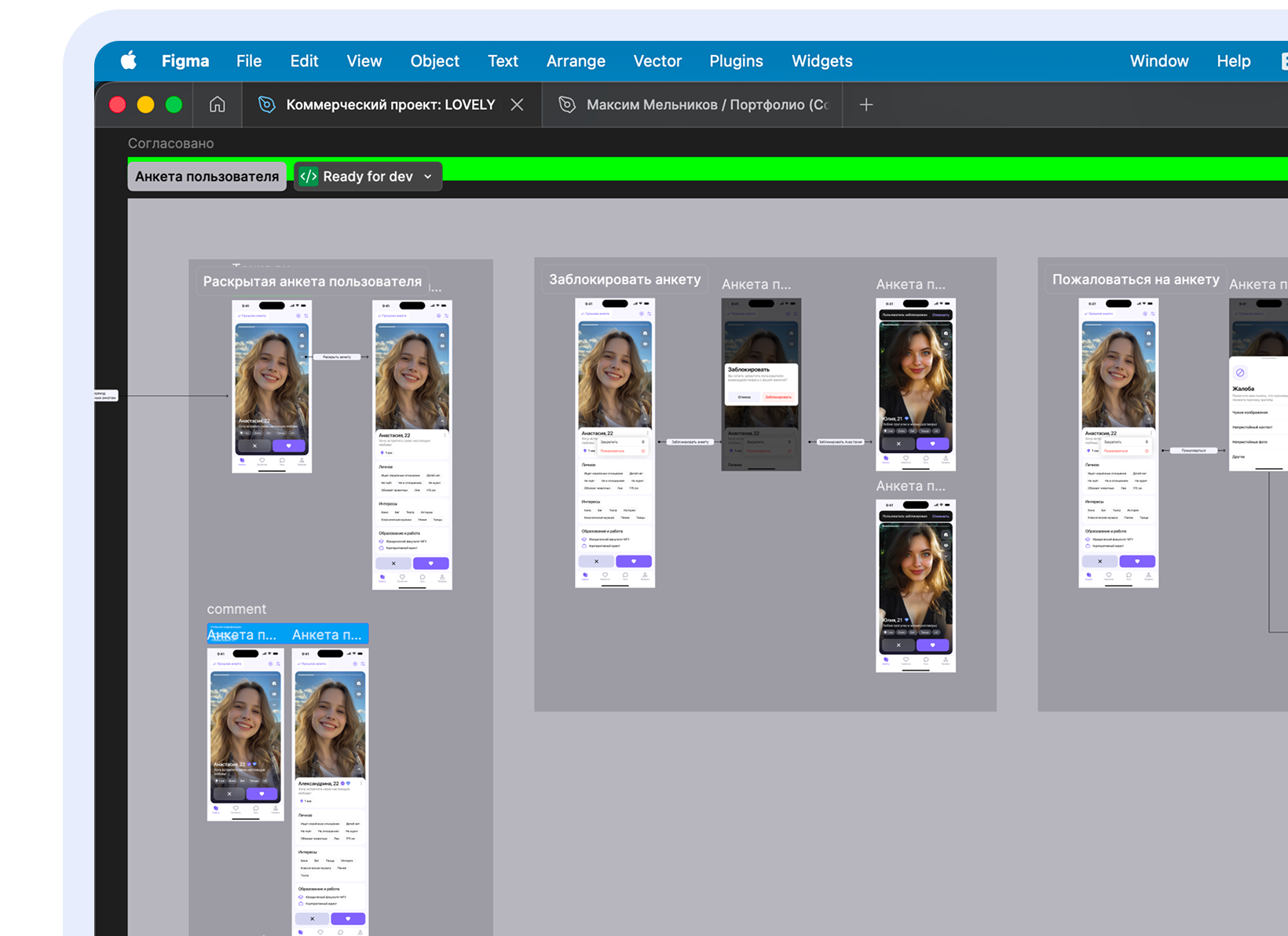Viewport: 1288px width, 936px height.
Task: Select the Пожаловаться на анкету frame label
Action: 1135,280
